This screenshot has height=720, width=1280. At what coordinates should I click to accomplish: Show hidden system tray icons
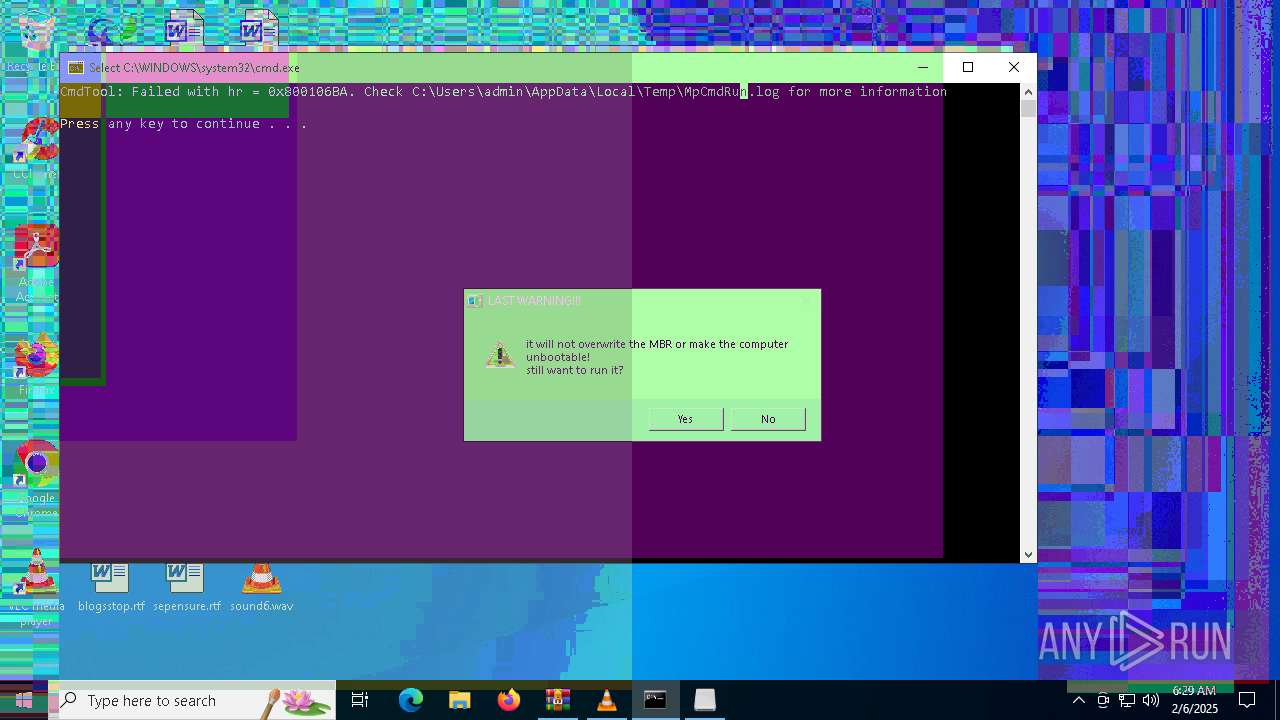(1079, 700)
